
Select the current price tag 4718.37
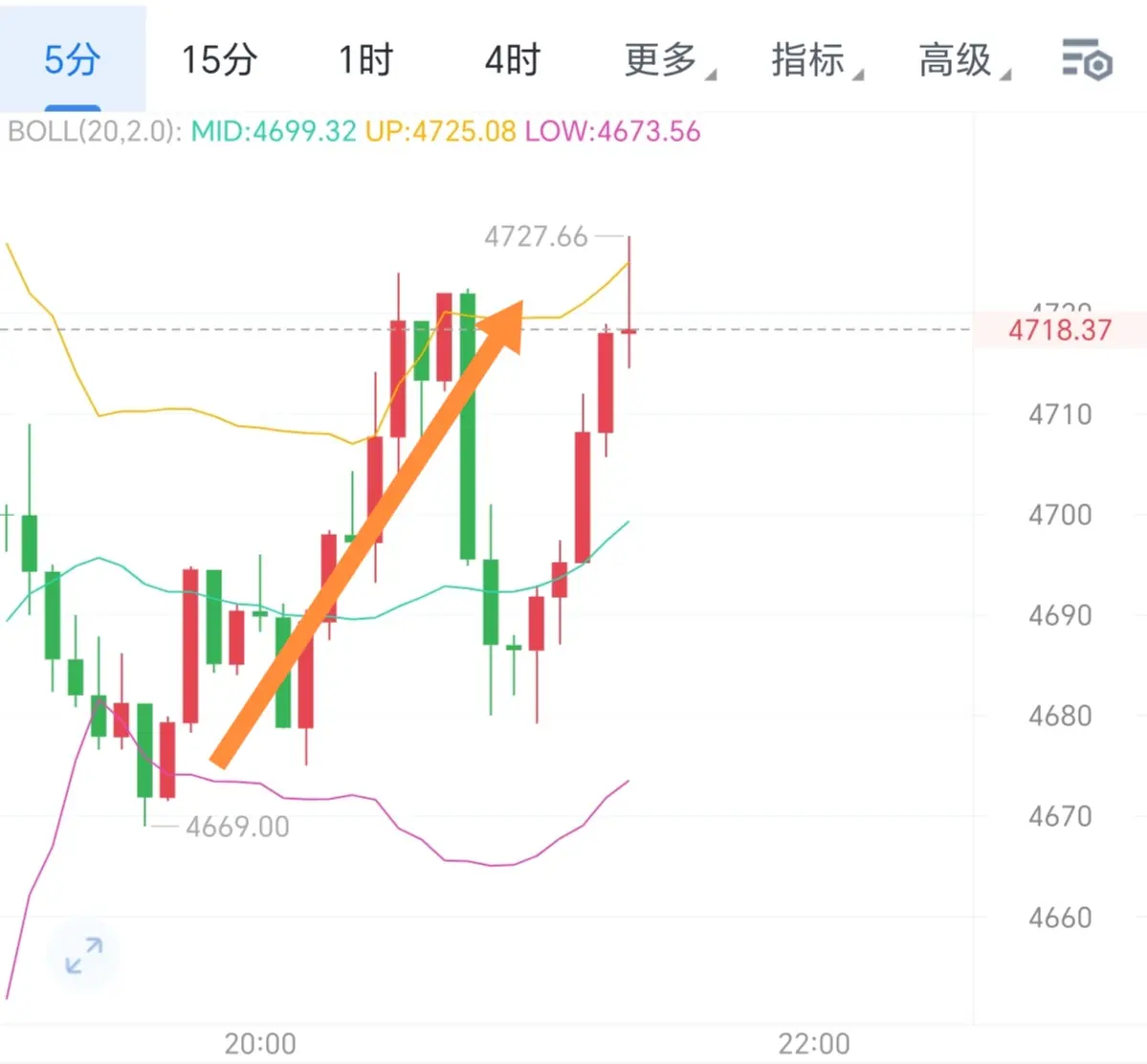tap(1059, 330)
